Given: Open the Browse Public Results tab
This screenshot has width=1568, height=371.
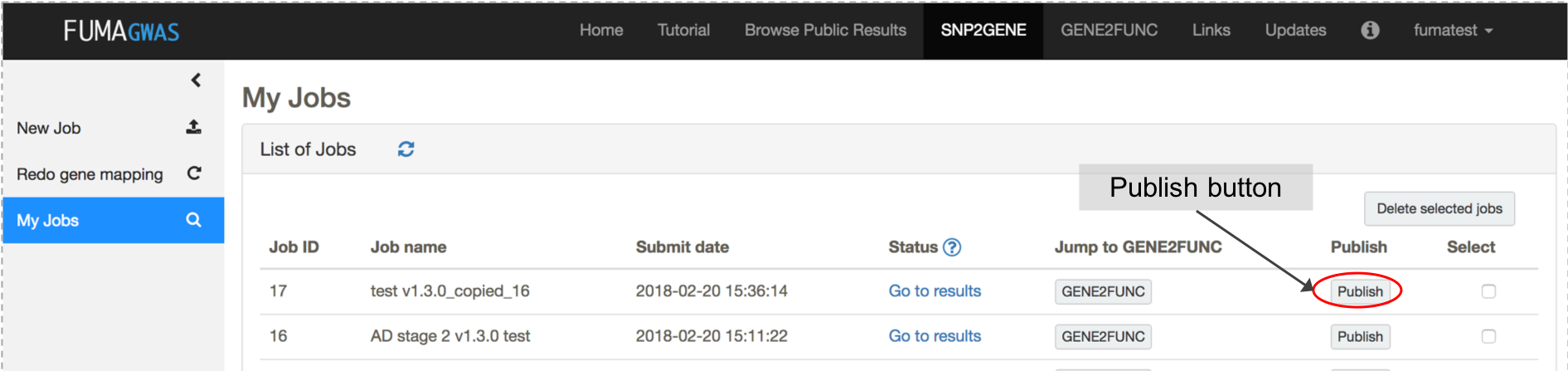Looking at the screenshot, I should [x=825, y=31].
